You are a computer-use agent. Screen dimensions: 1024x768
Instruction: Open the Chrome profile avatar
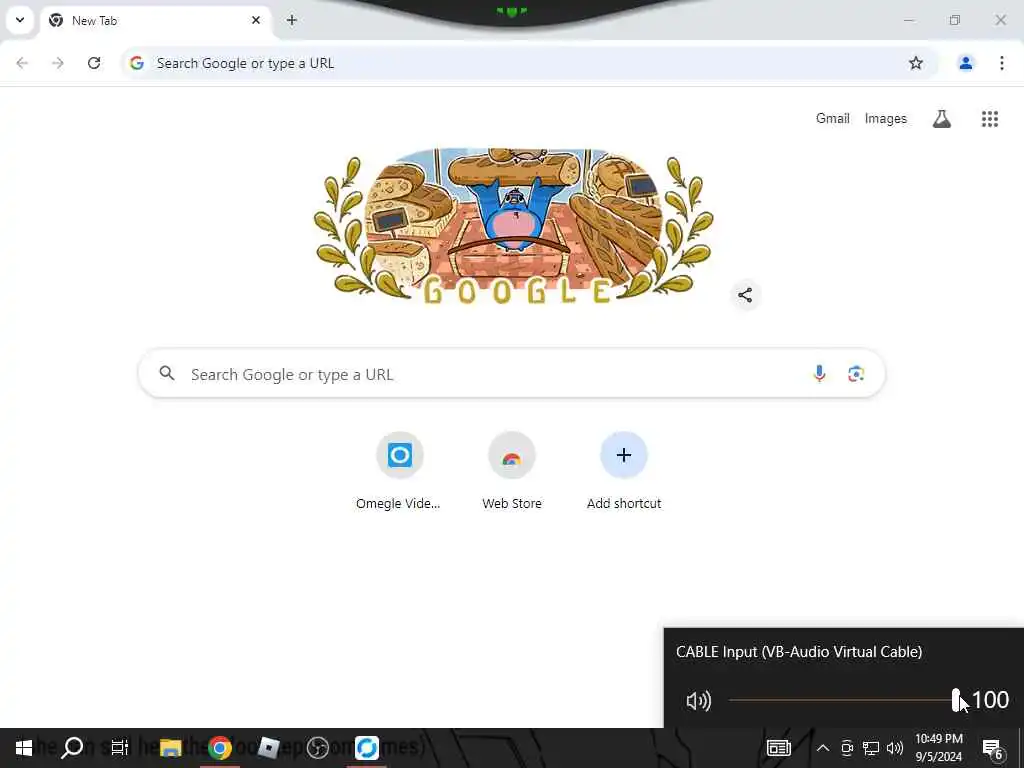click(965, 63)
